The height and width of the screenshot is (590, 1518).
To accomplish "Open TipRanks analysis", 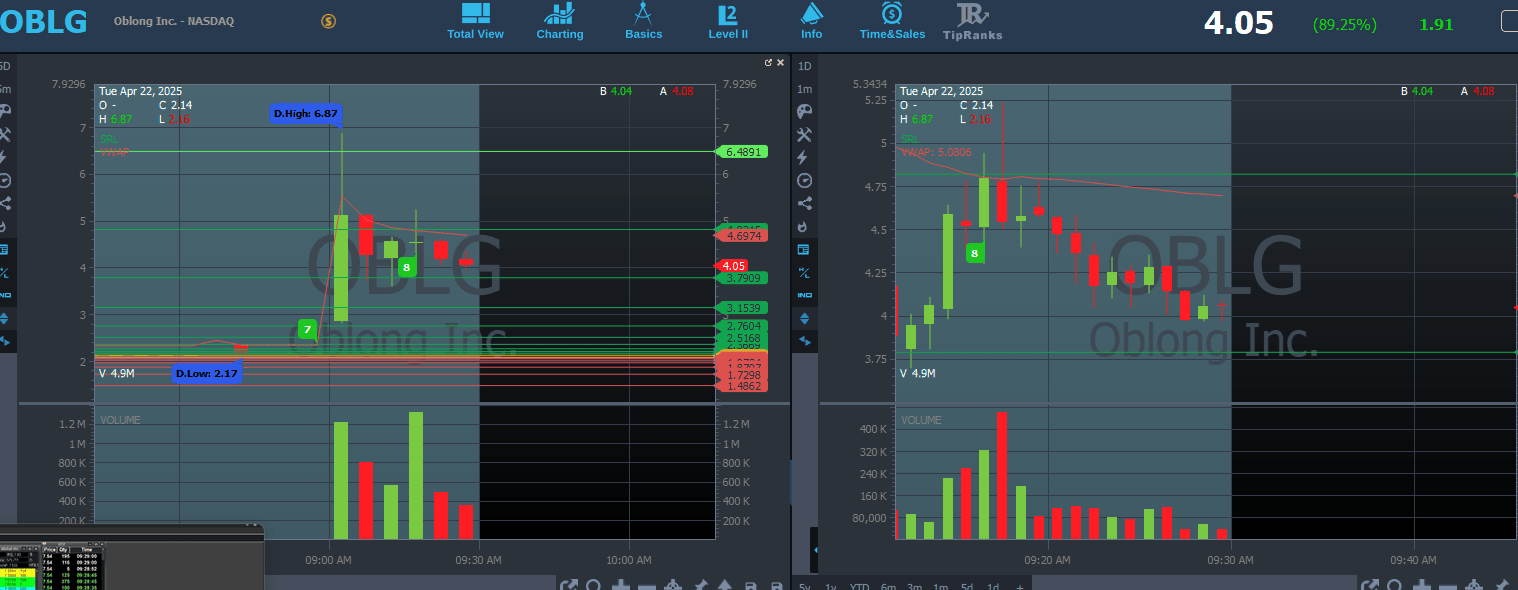I will click(972, 22).
